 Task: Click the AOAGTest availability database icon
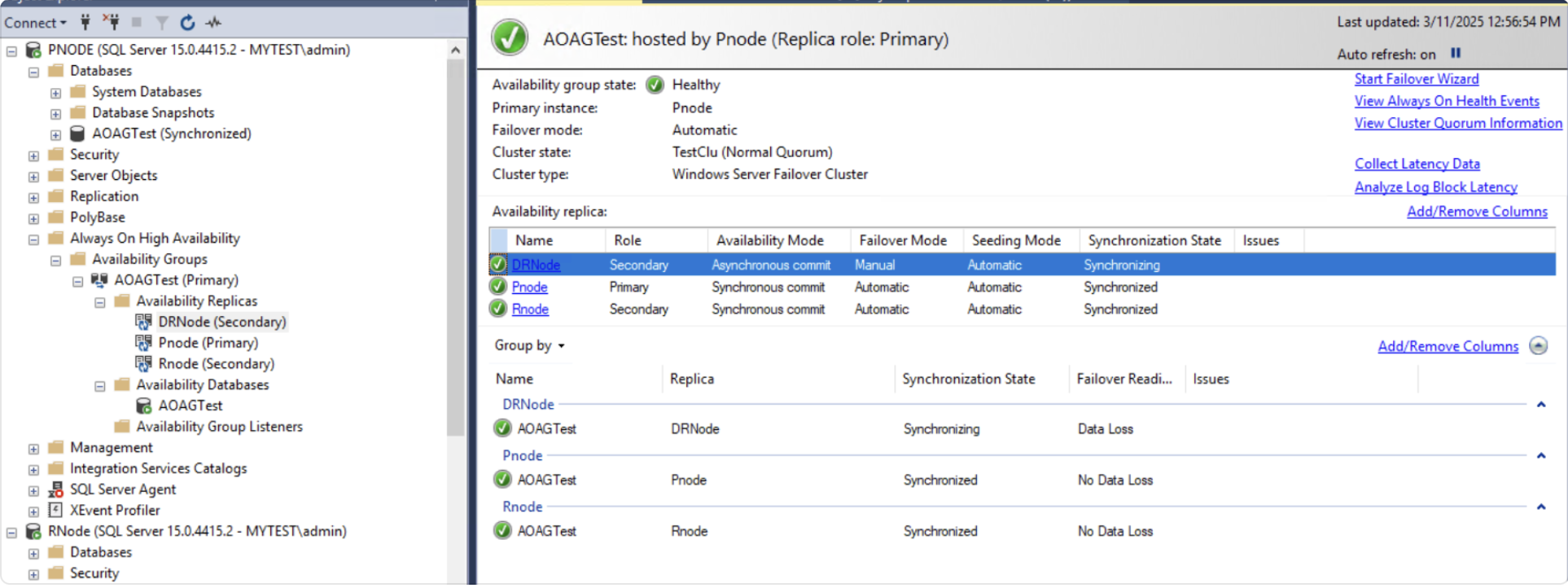pos(144,406)
